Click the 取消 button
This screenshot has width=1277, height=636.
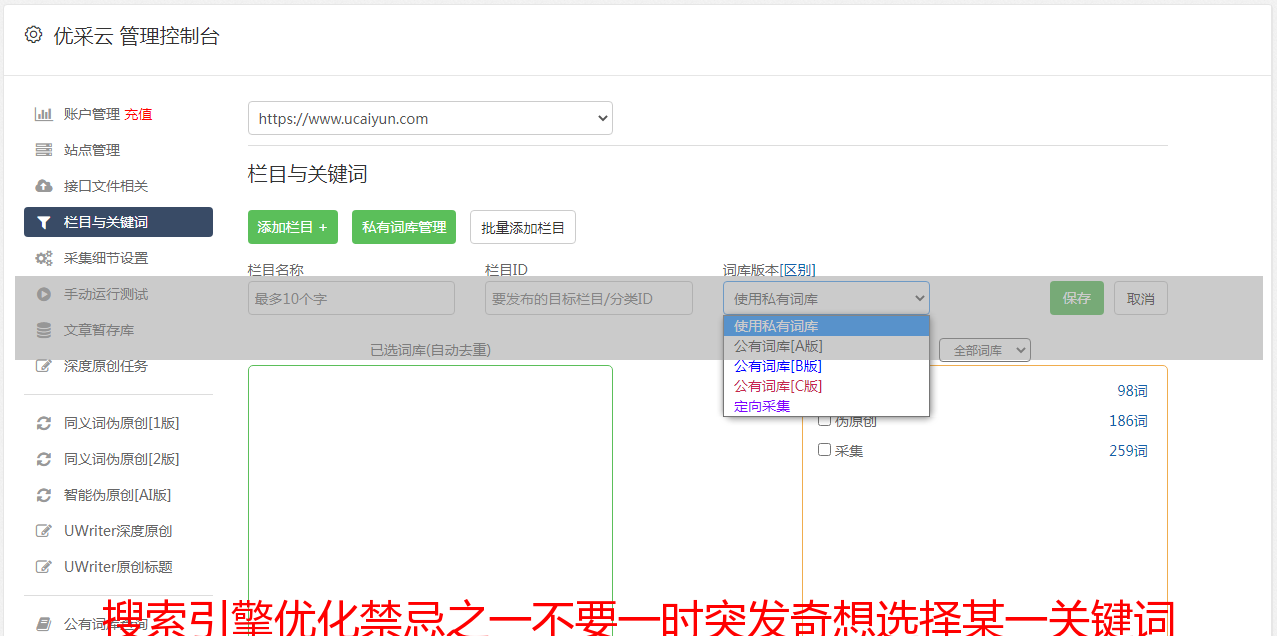(1141, 298)
